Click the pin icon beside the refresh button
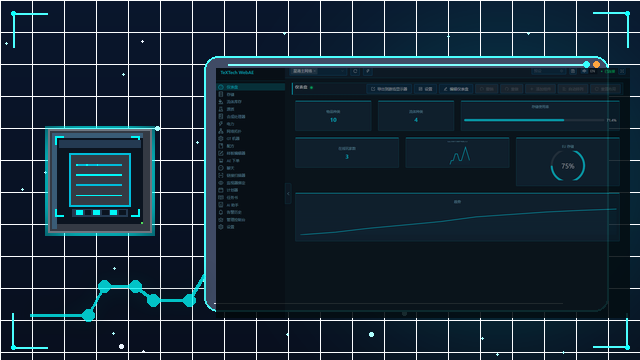The width and height of the screenshot is (640, 360). tap(368, 71)
